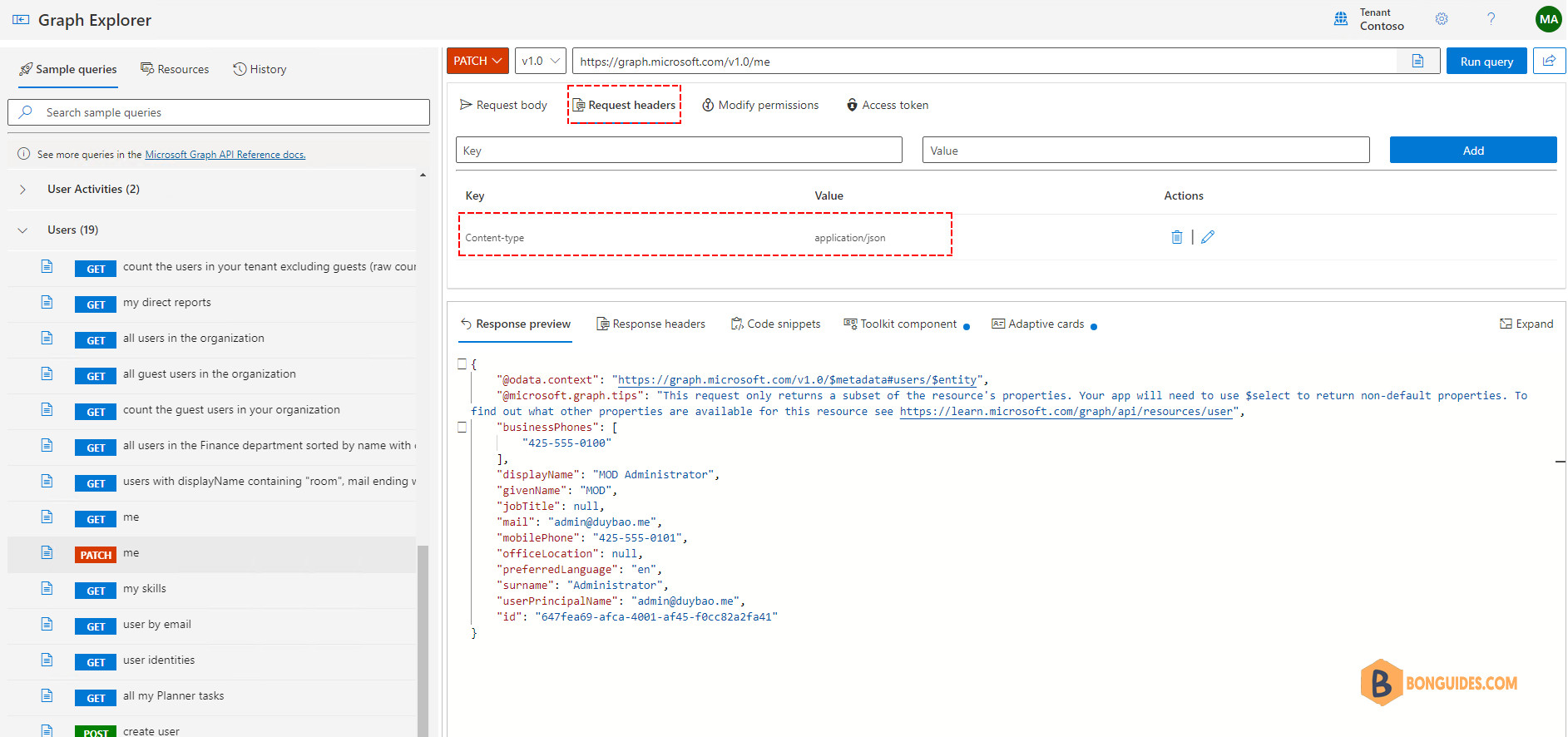Switch to the Sample queries tab

(68, 69)
